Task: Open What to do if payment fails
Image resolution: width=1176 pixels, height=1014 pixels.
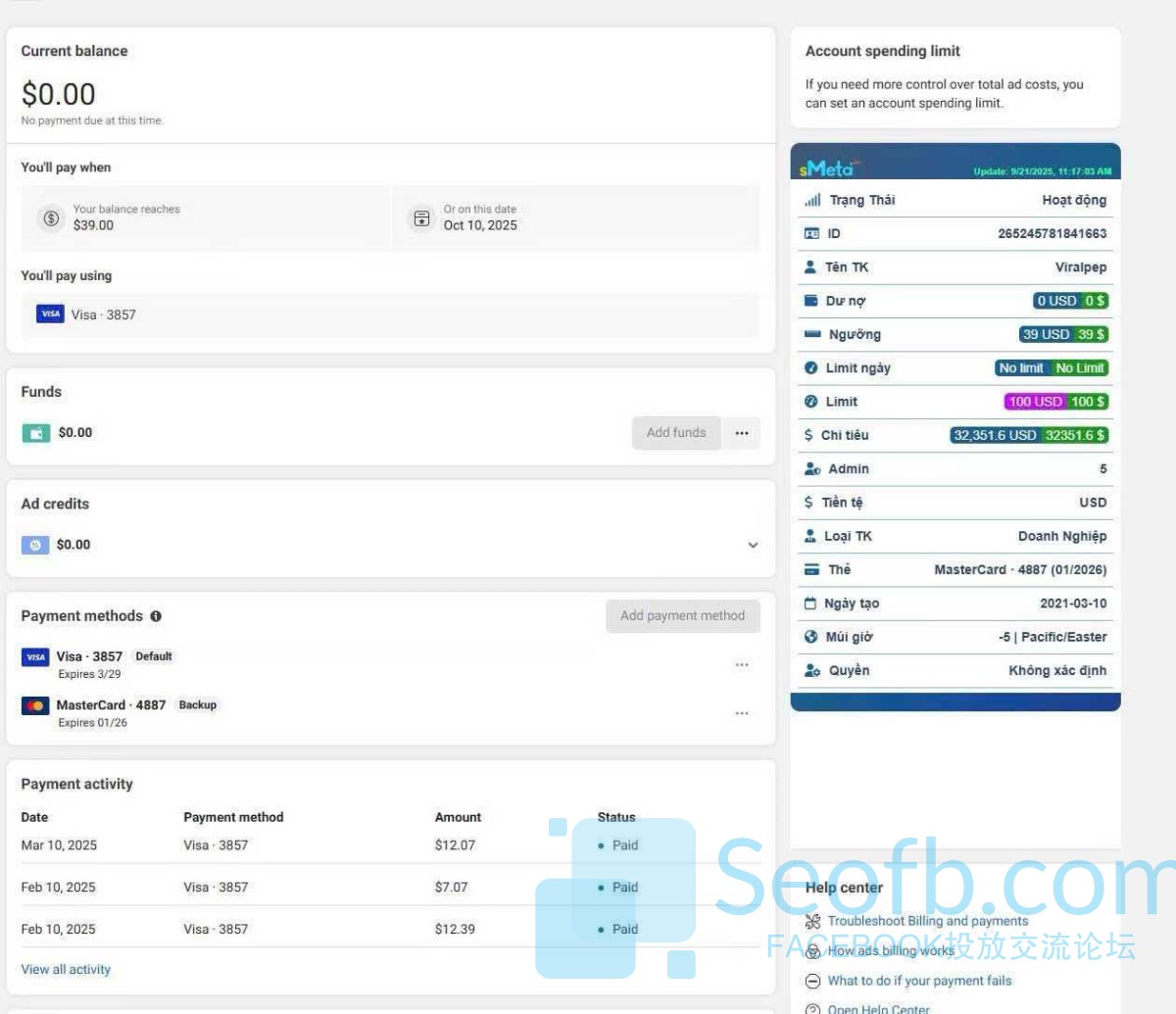Action: pos(919,981)
